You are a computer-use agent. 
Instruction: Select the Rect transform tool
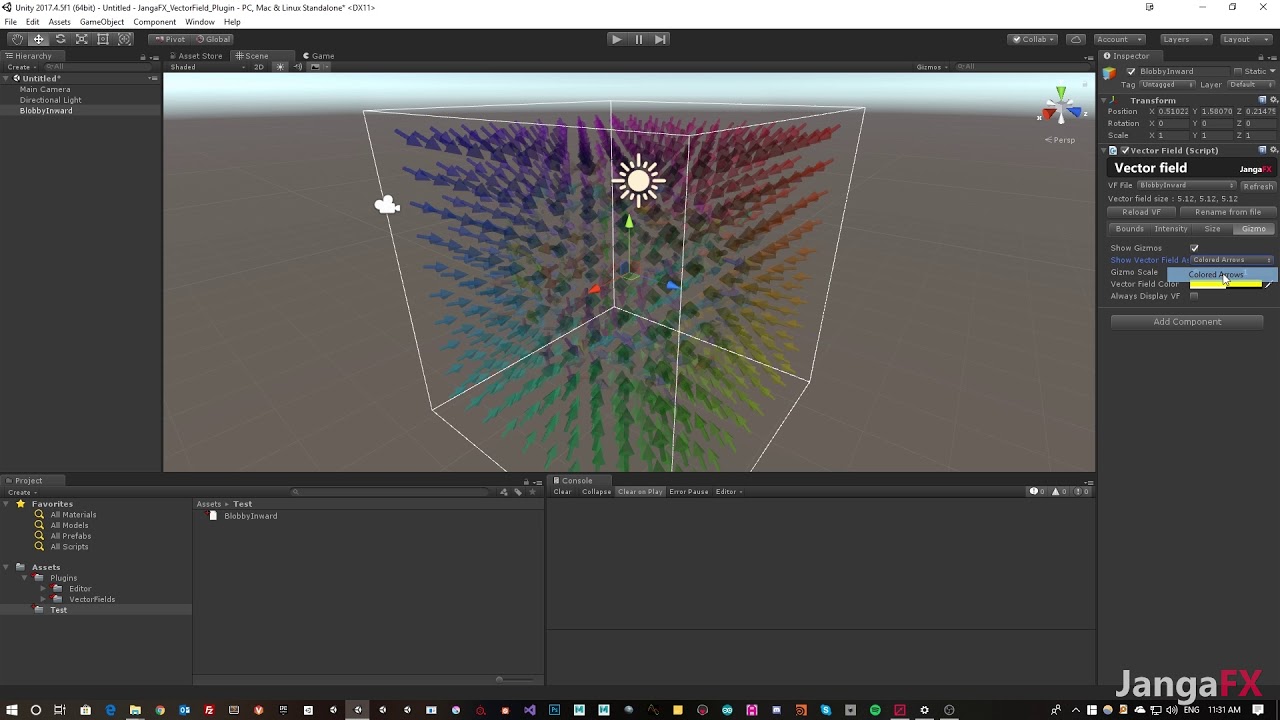[103, 39]
